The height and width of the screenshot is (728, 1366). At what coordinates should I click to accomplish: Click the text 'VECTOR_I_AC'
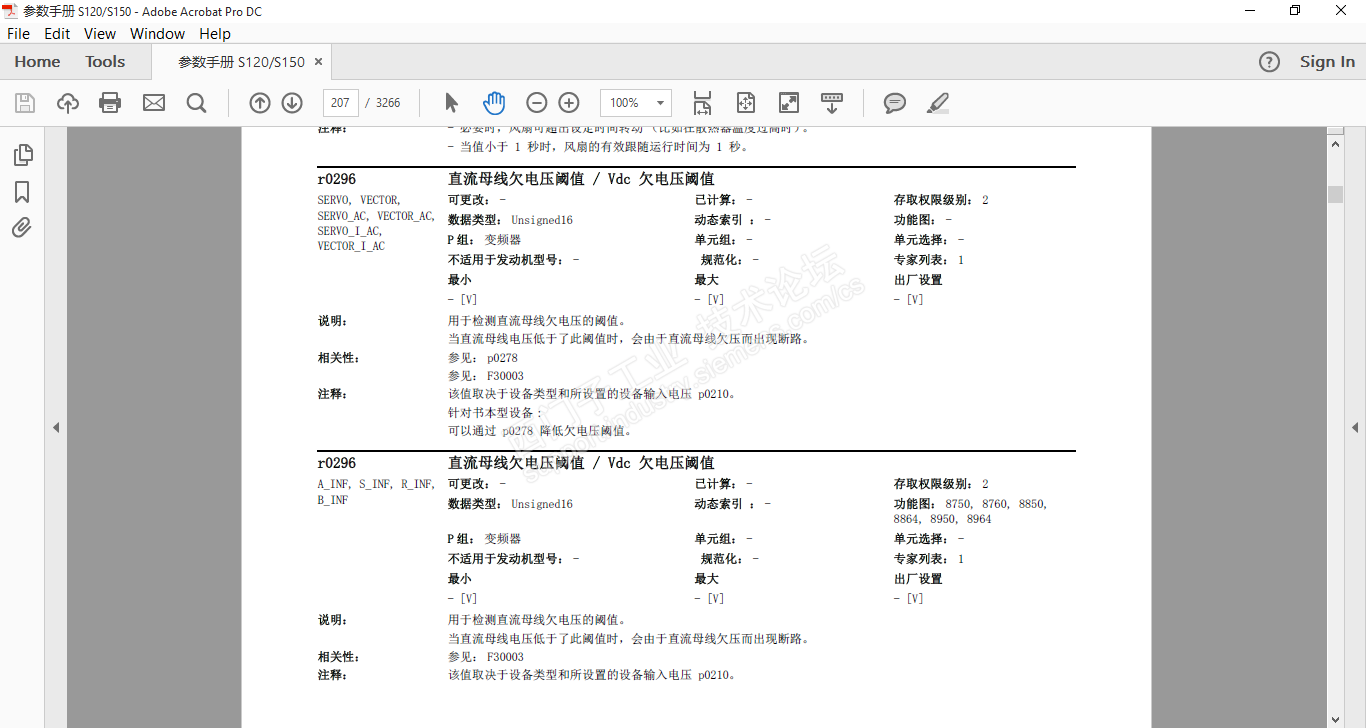351,246
